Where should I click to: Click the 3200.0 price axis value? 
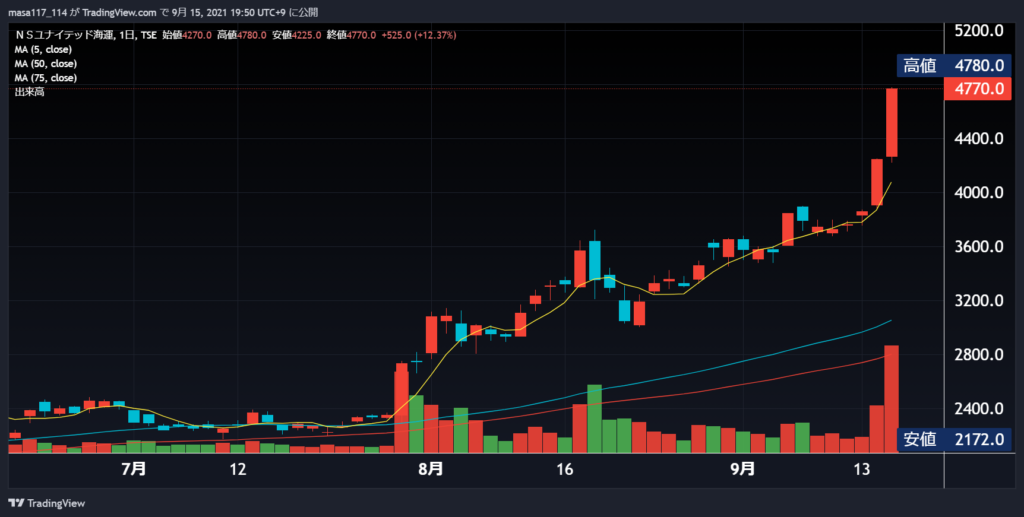979,301
